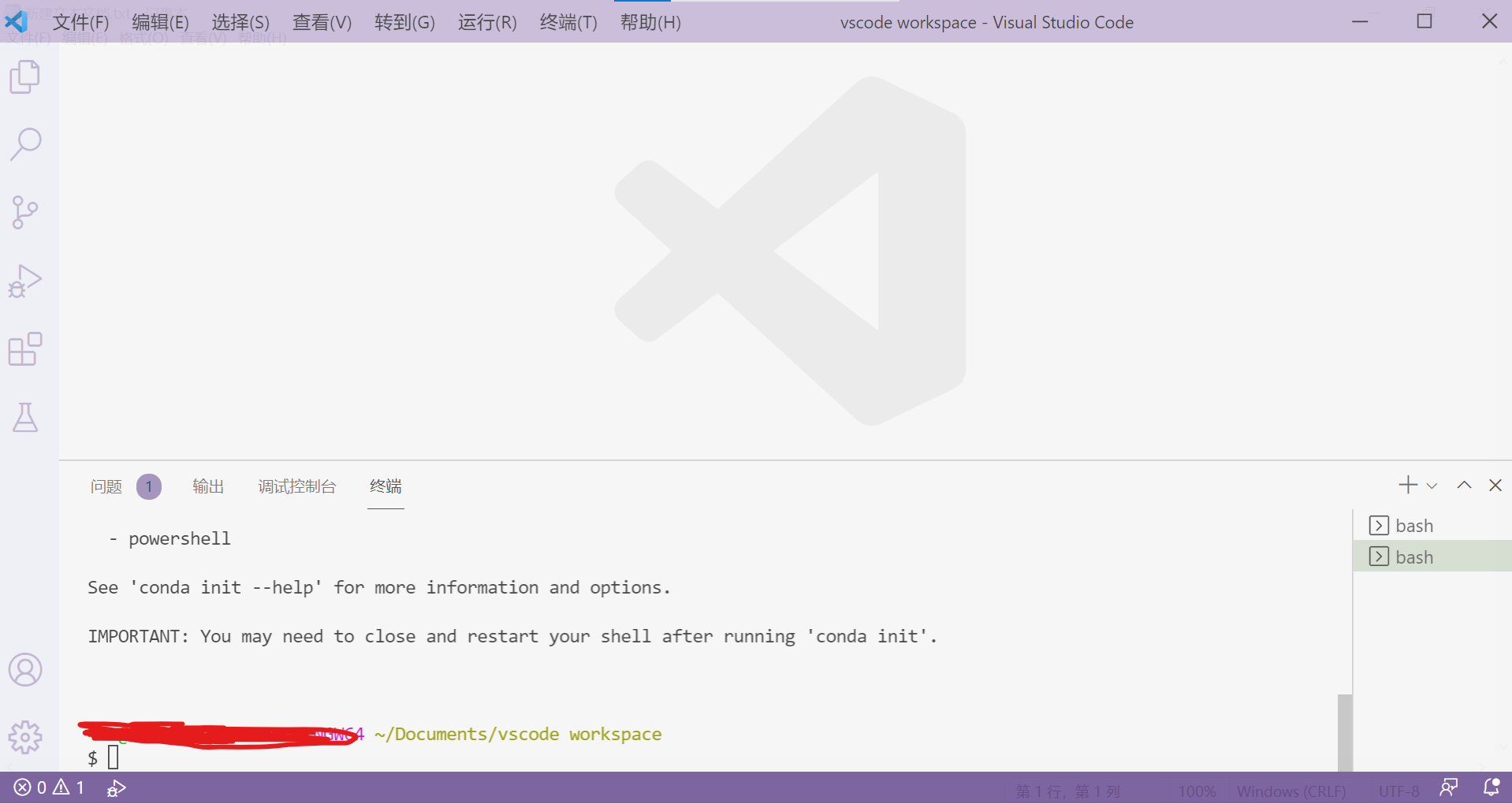This screenshot has width=1512, height=804.
Task: Click the terminal scrollbar thumb
Action: [1345, 733]
